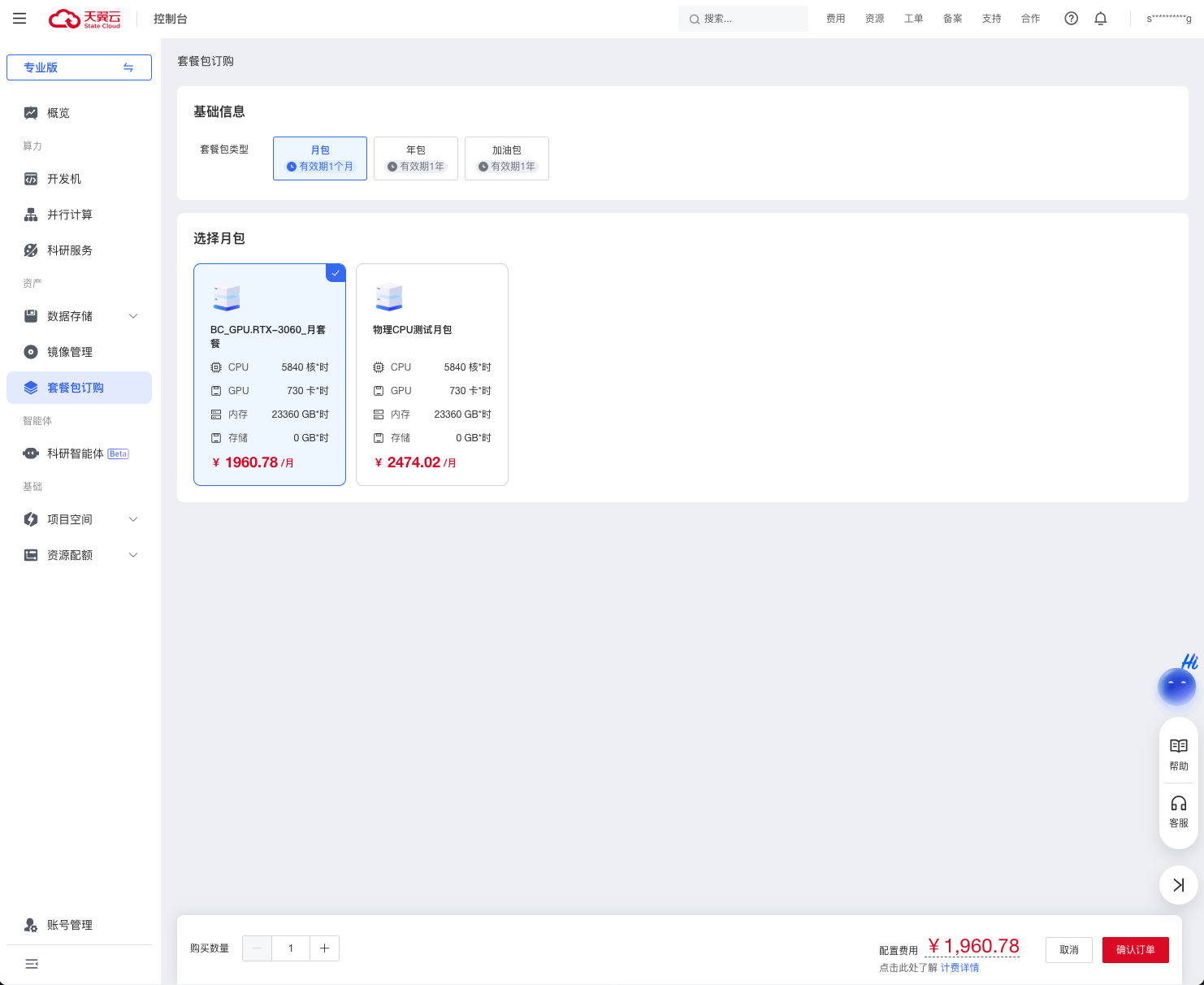Screen dimensions: 1204x985
Task: Open the 支持 top menu
Action: click(992, 19)
